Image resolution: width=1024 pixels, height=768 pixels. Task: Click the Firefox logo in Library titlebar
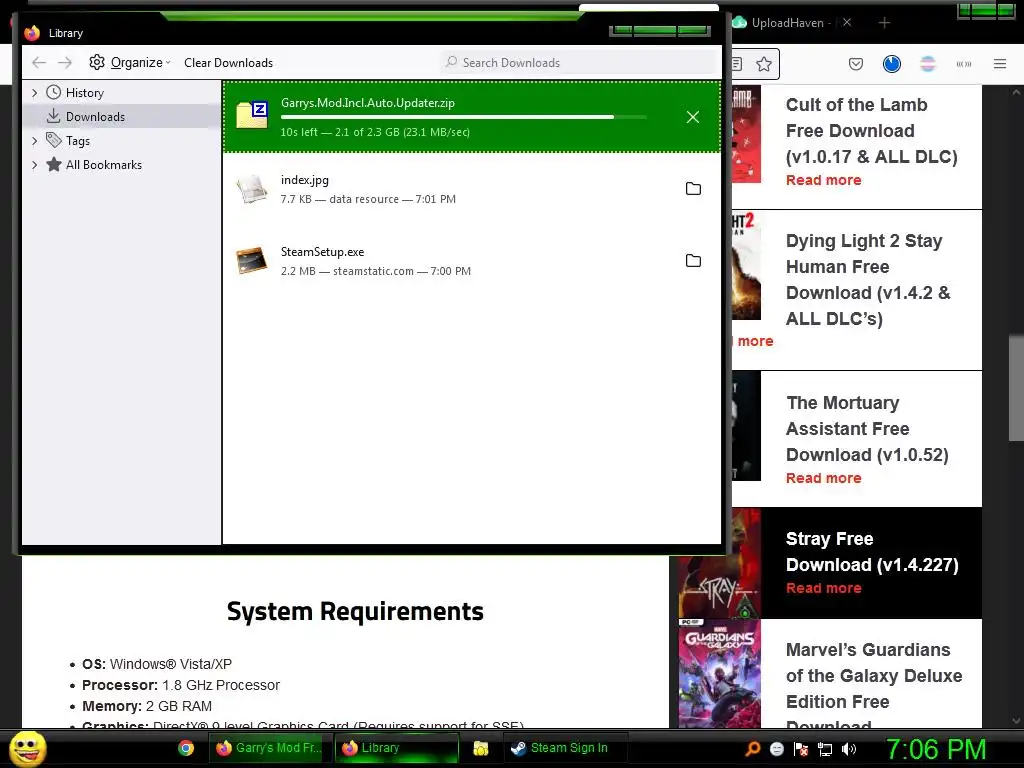32,33
